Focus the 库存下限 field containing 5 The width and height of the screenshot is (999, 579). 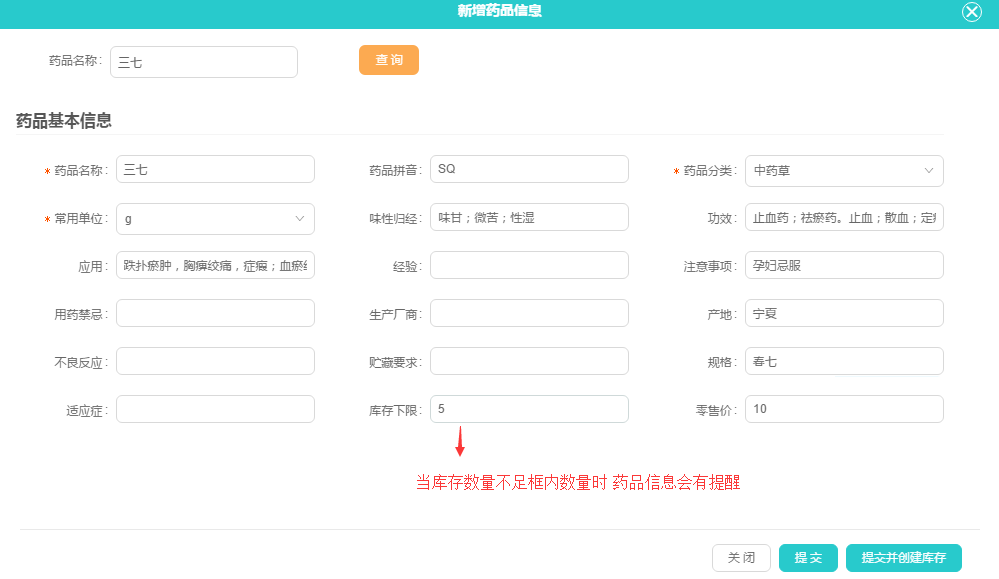coord(529,409)
